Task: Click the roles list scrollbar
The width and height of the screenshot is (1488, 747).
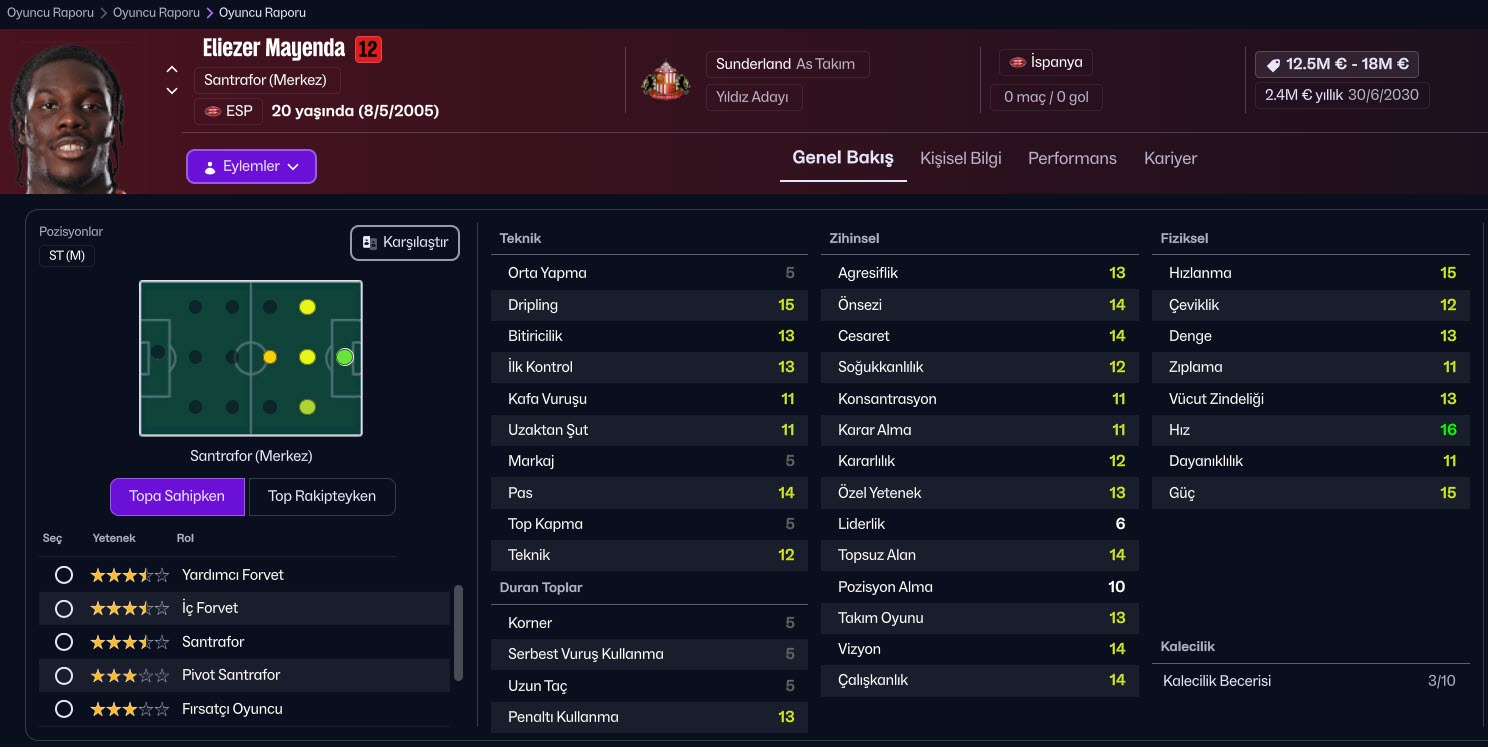Action: click(458, 632)
